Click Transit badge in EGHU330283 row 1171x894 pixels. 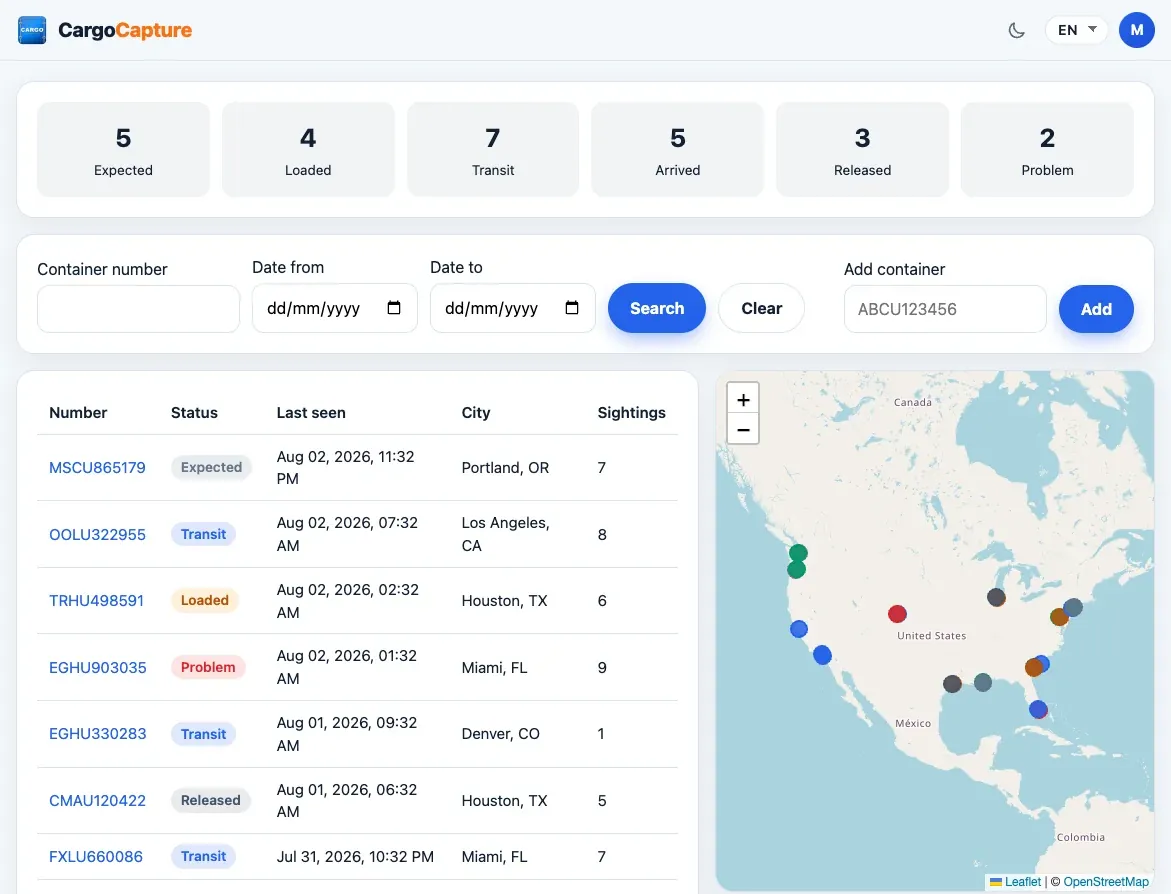pyautogui.click(x=203, y=733)
